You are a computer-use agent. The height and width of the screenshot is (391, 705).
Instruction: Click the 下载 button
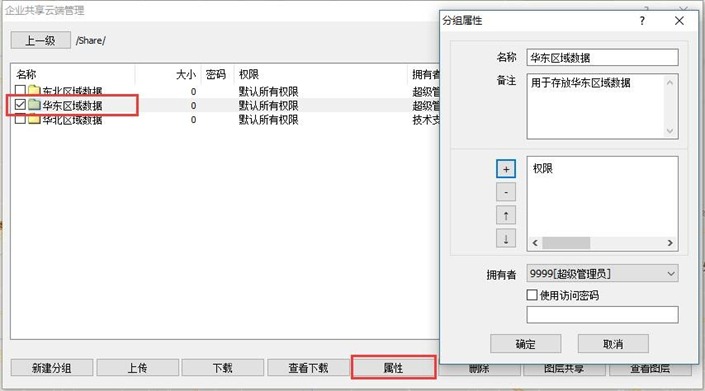click(223, 368)
